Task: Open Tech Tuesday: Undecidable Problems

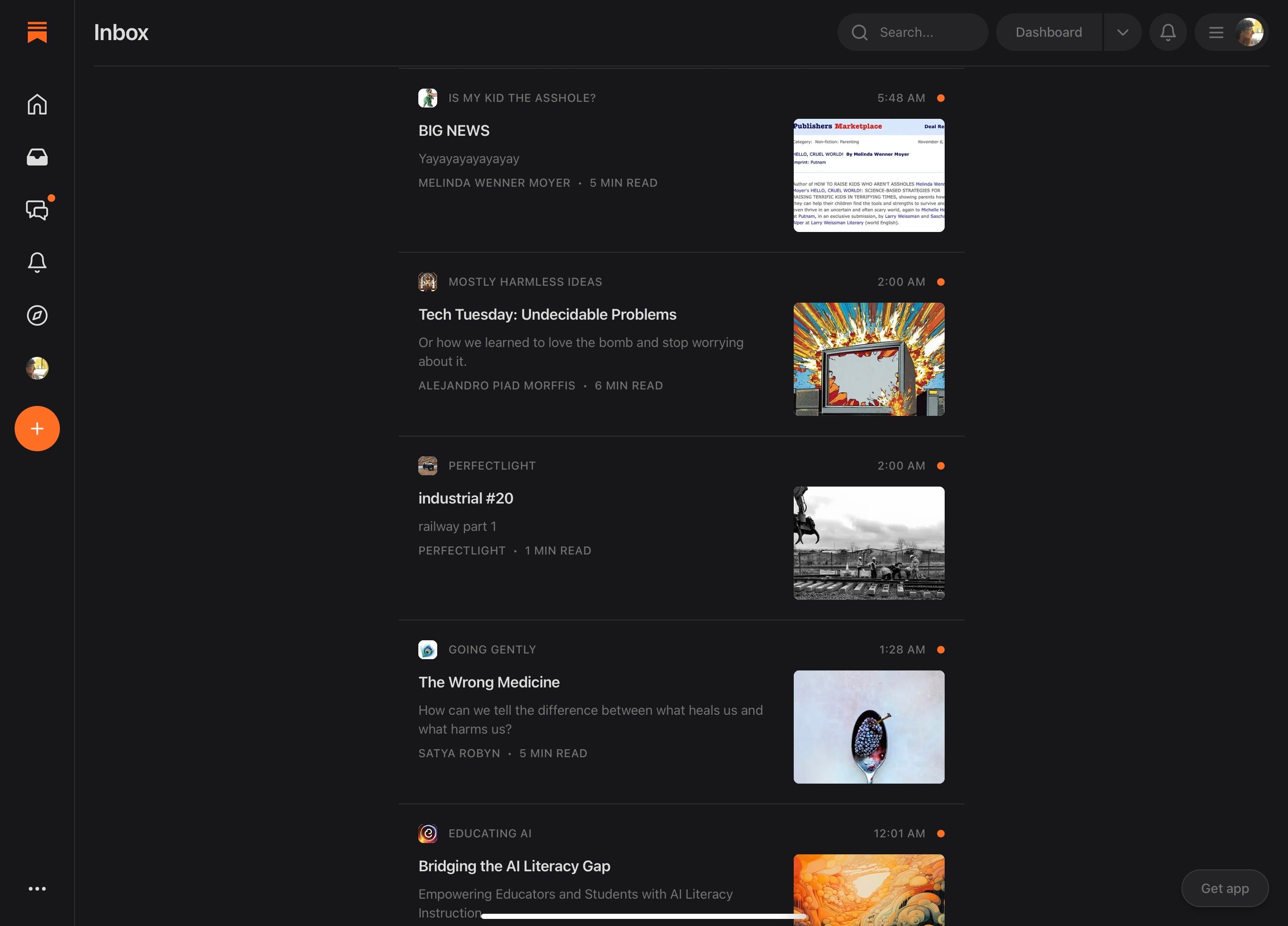Action: 548,314
